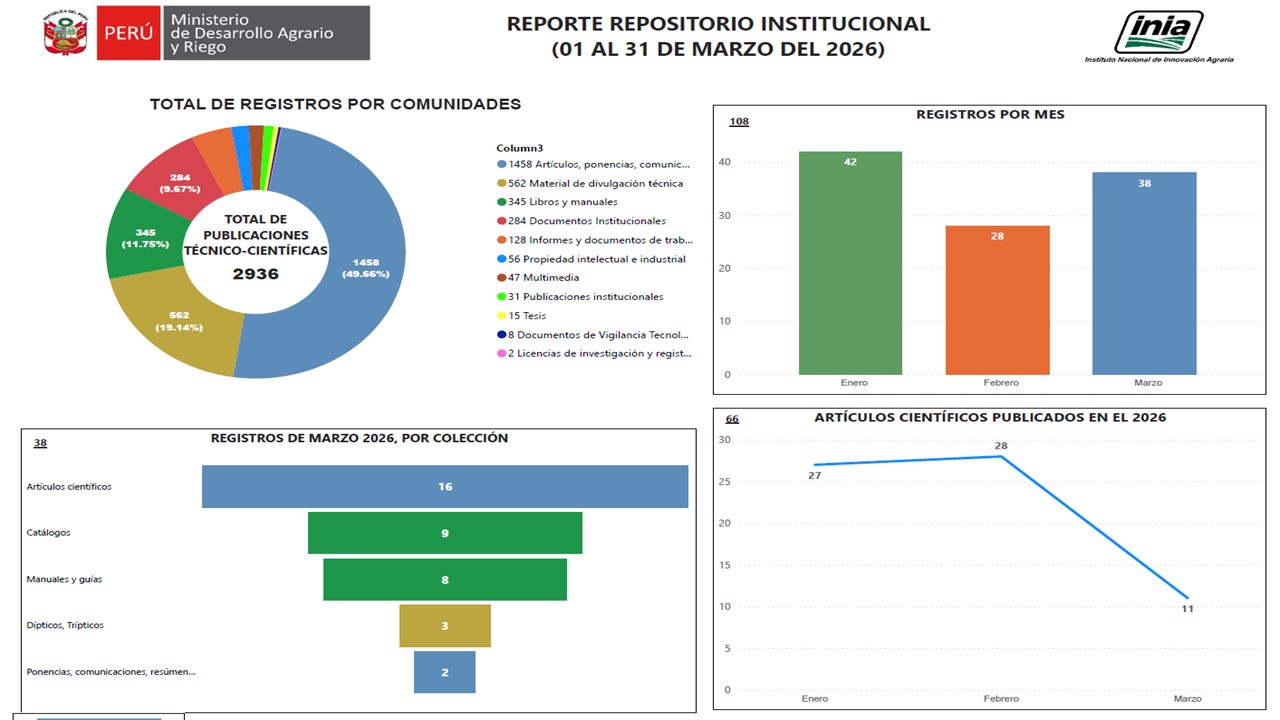Click the Dípticos, Trípticos funnel bar 3
Screen dimensions: 1280x720
[x=445, y=626]
